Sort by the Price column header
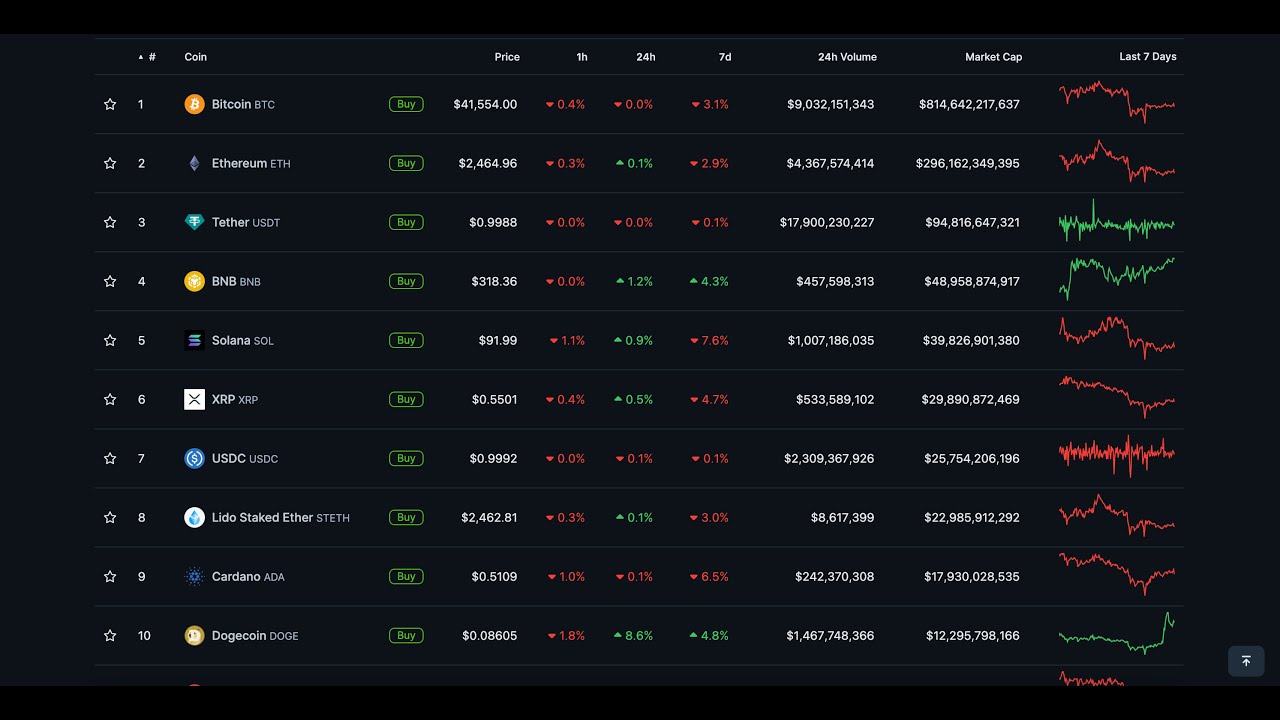This screenshot has width=1280, height=720. click(x=507, y=57)
